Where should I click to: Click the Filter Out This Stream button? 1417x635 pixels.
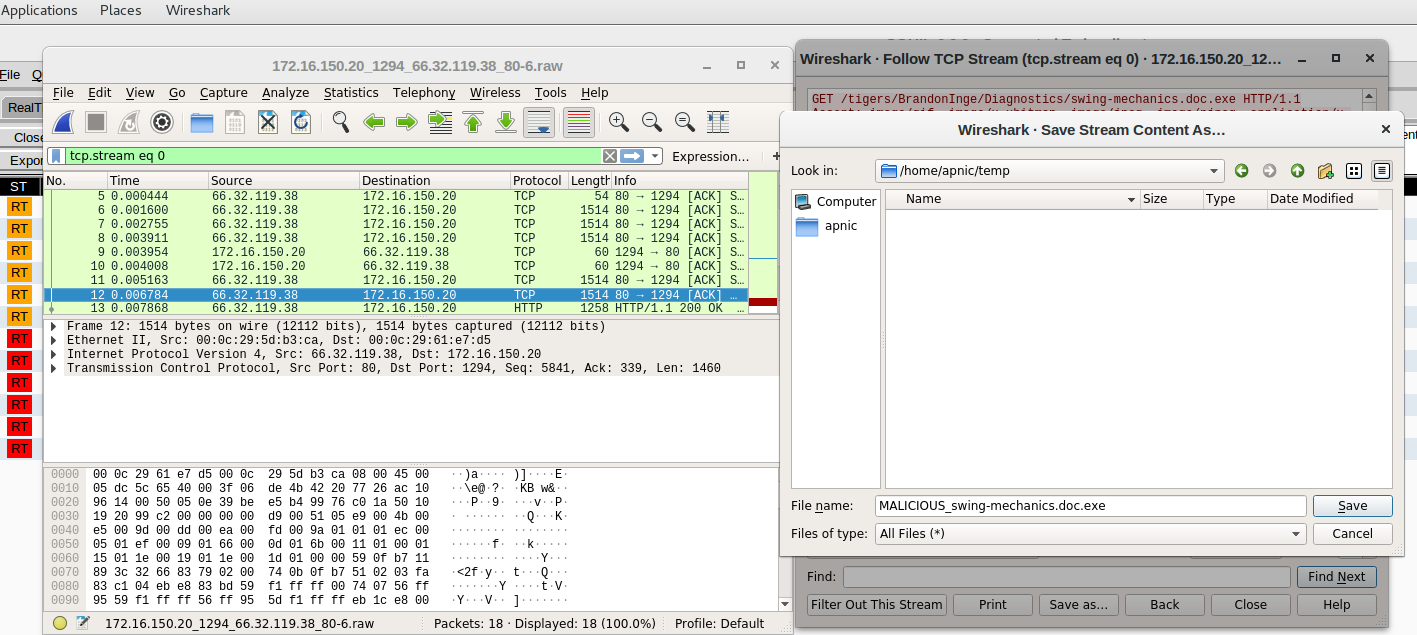(x=877, y=605)
